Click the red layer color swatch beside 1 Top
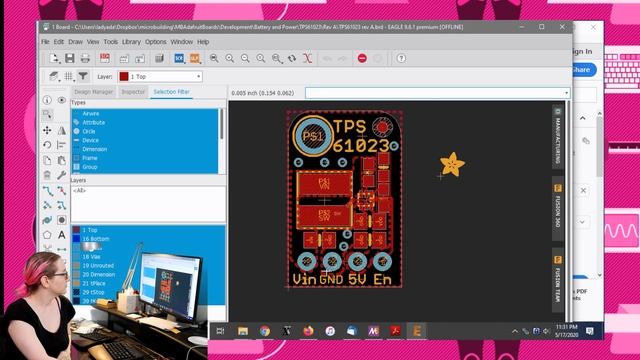 click(x=124, y=76)
